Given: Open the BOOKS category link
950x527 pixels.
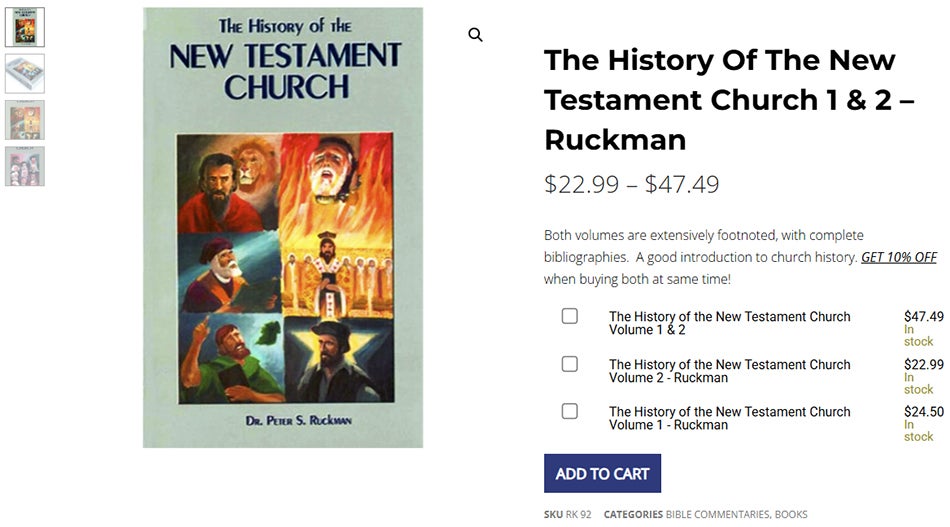Looking at the screenshot, I should point(792,515).
